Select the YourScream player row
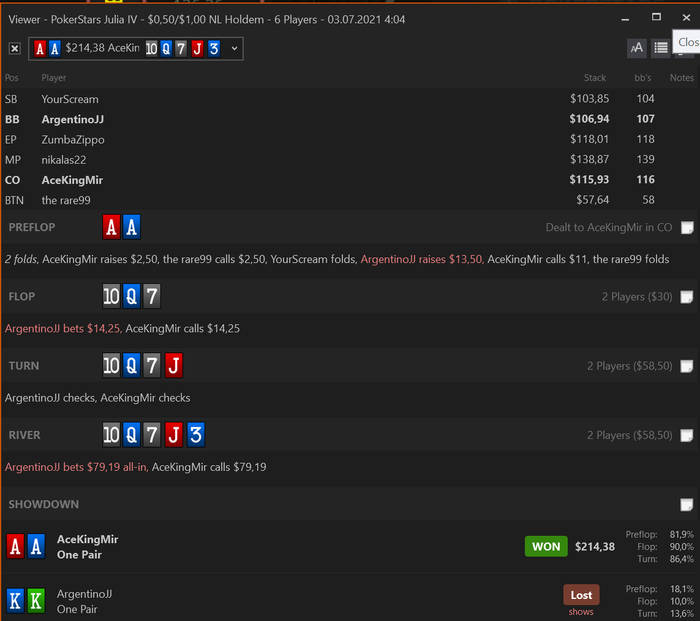This screenshot has width=700, height=621. click(x=350, y=99)
